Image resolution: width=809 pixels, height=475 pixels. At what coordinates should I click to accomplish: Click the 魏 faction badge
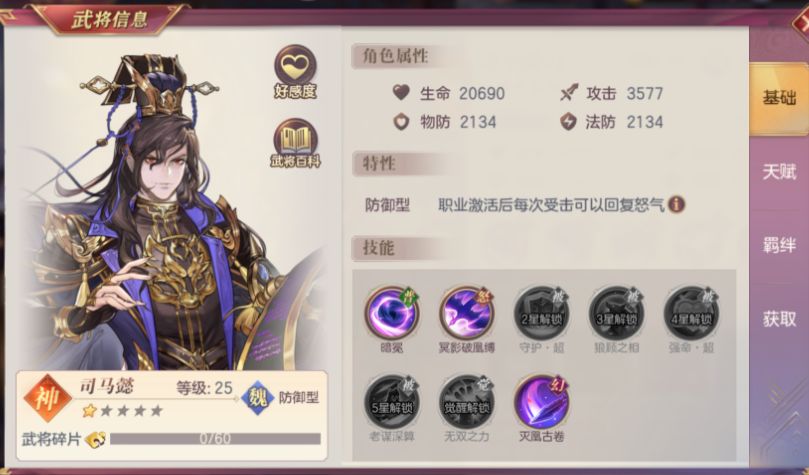[257, 398]
